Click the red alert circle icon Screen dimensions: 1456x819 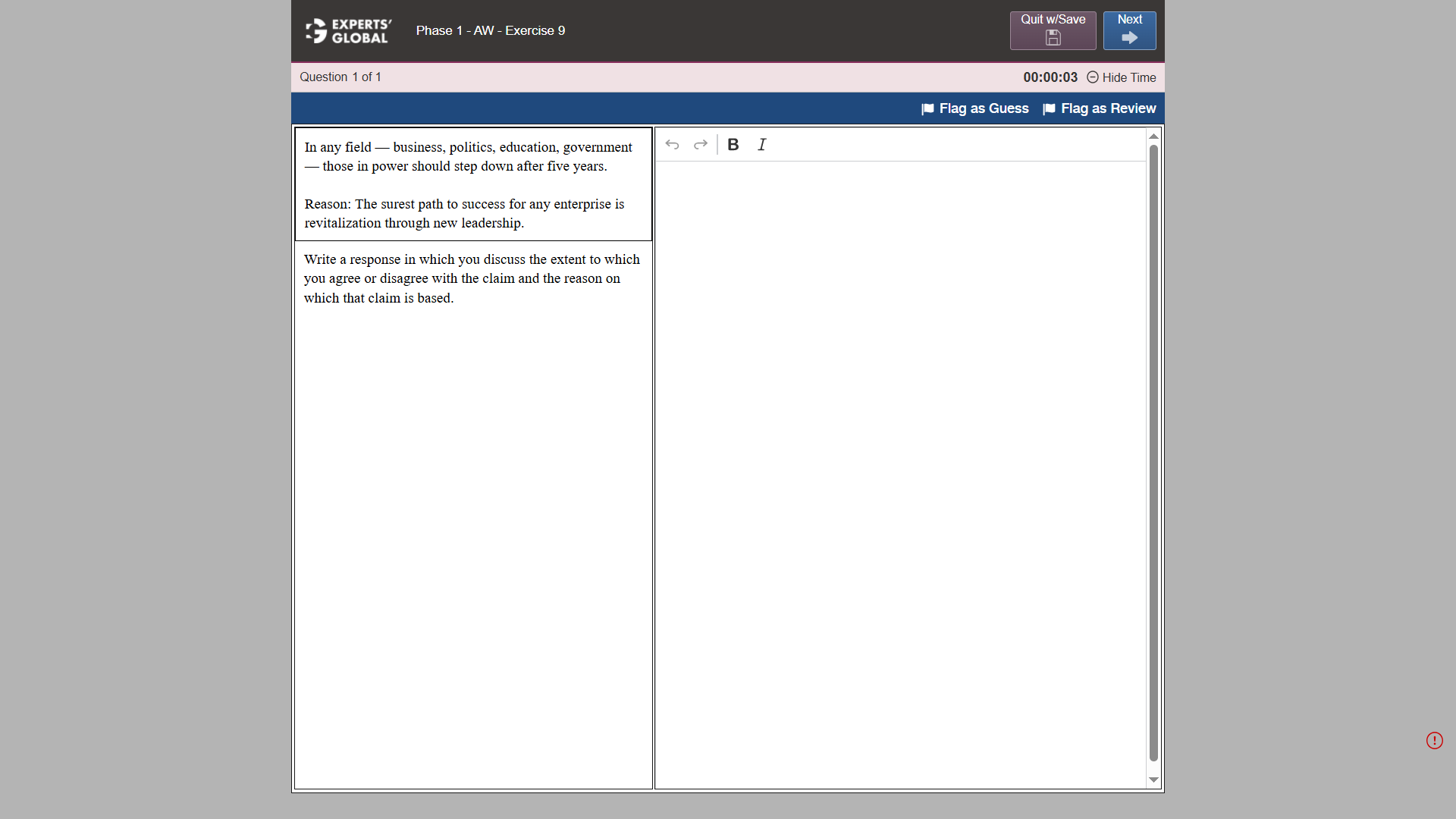point(1434,740)
